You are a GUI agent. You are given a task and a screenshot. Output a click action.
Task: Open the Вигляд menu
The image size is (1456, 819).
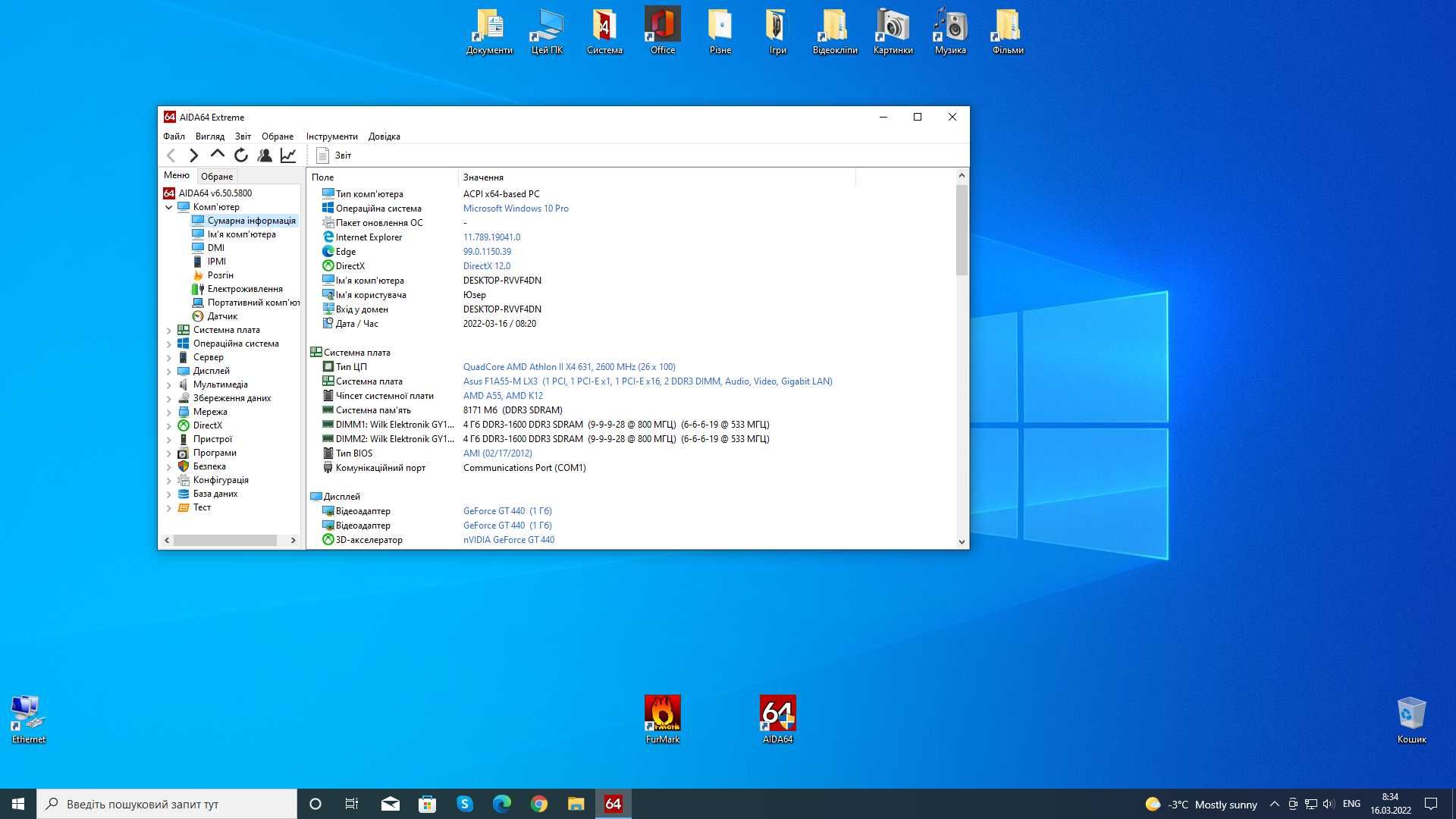click(210, 136)
